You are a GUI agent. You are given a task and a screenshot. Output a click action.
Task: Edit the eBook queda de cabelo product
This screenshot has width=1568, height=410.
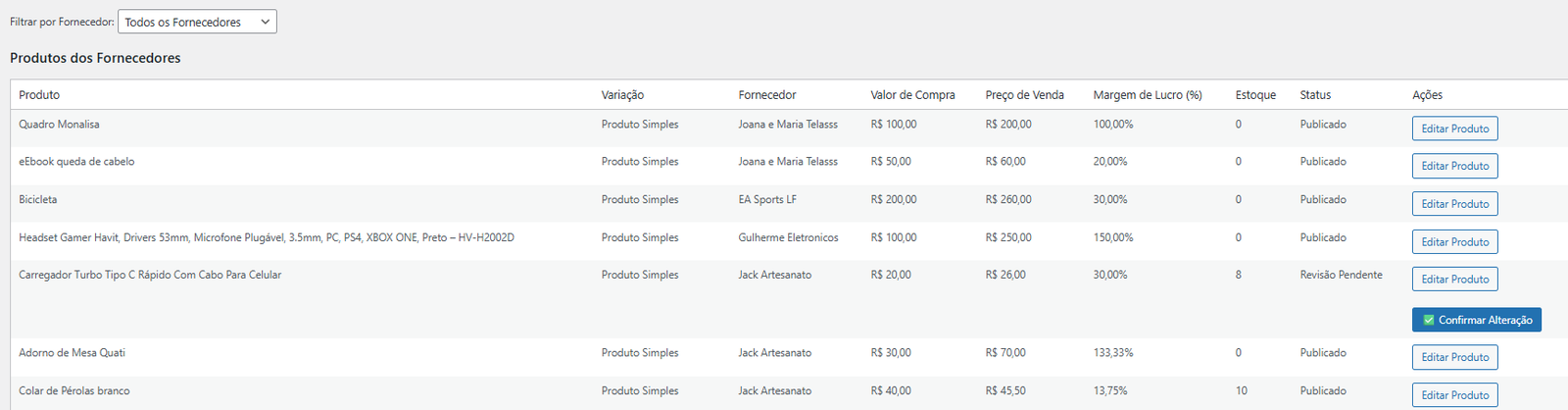coord(1455,166)
